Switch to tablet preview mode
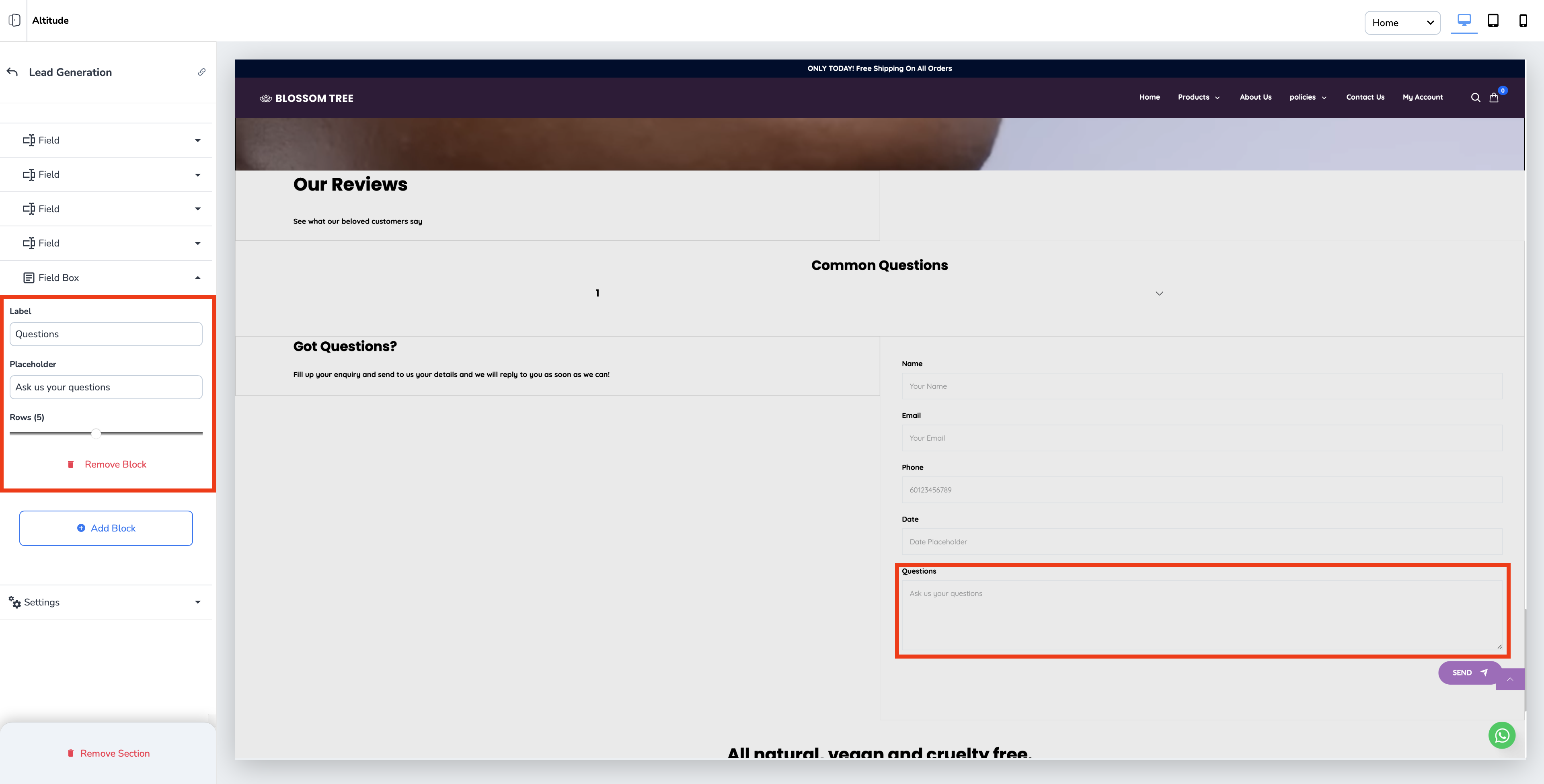 click(x=1493, y=21)
